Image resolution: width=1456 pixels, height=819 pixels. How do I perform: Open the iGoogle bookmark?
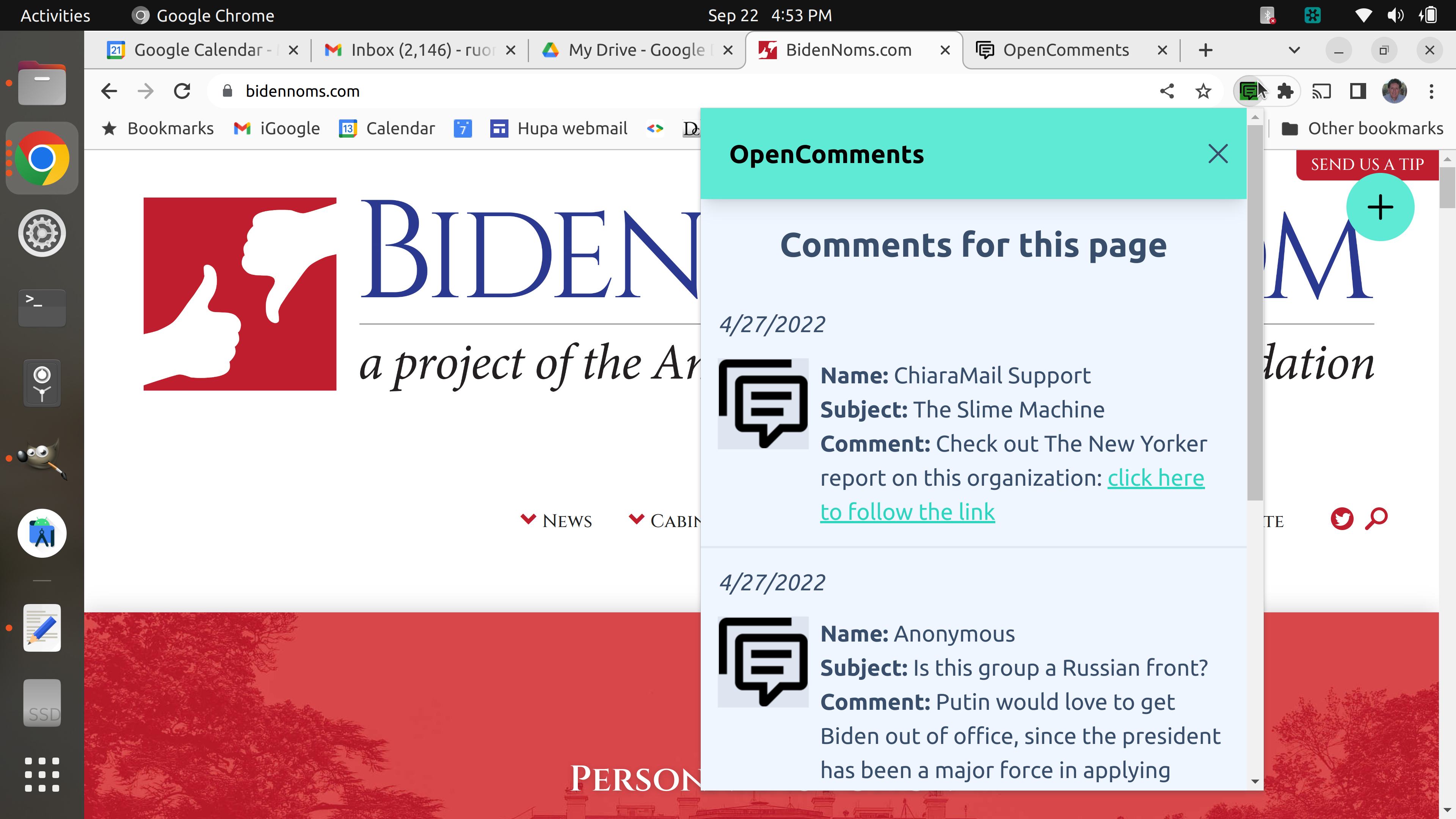(x=277, y=128)
